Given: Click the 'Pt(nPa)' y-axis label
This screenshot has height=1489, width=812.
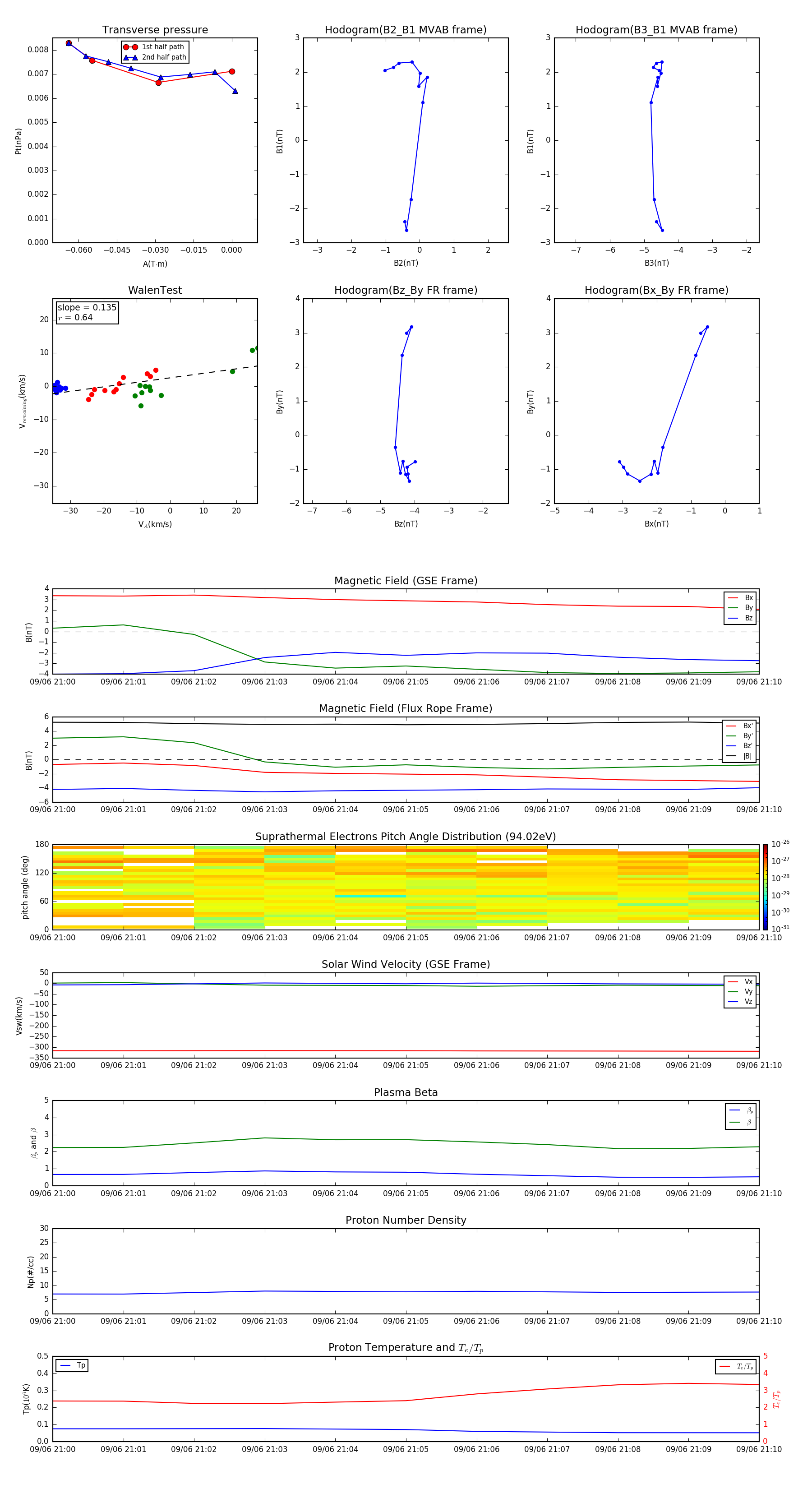Looking at the screenshot, I should (18, 140).
